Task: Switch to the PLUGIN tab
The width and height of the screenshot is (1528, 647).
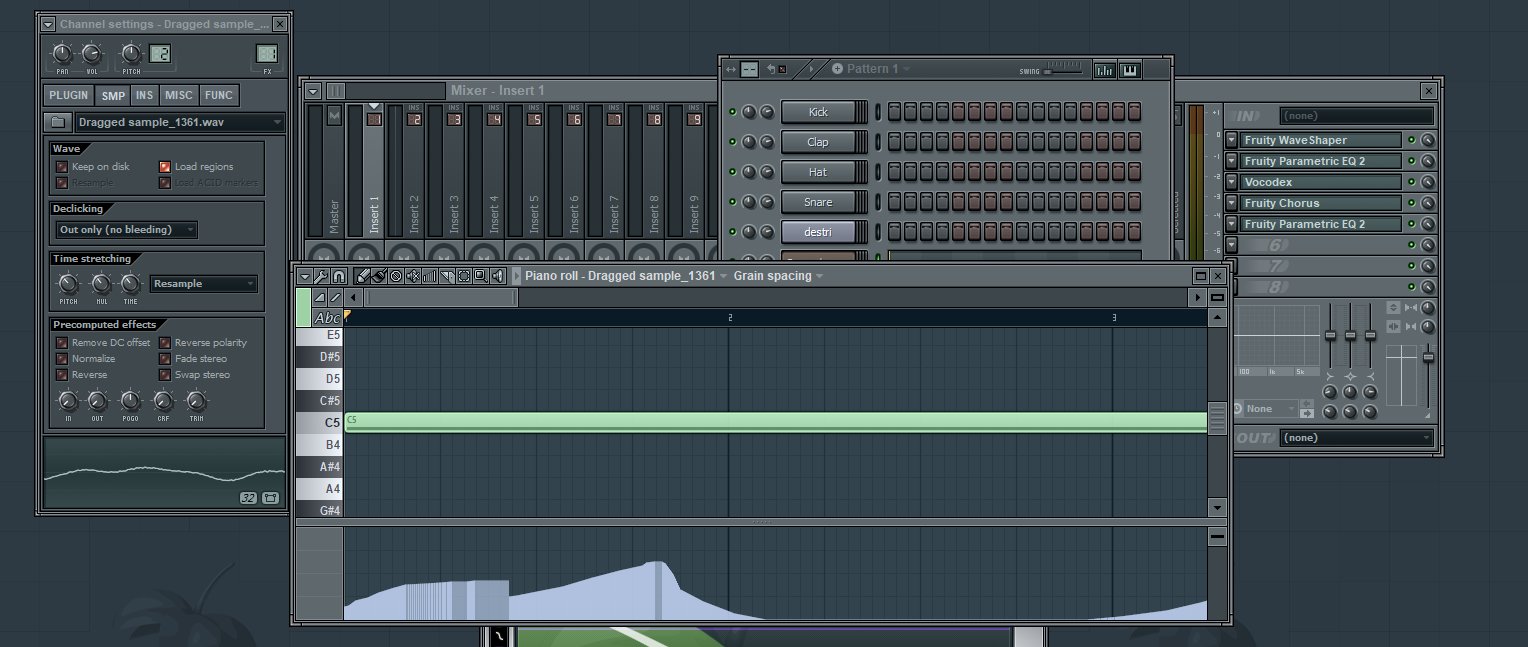Action: (x=69, y=96)
